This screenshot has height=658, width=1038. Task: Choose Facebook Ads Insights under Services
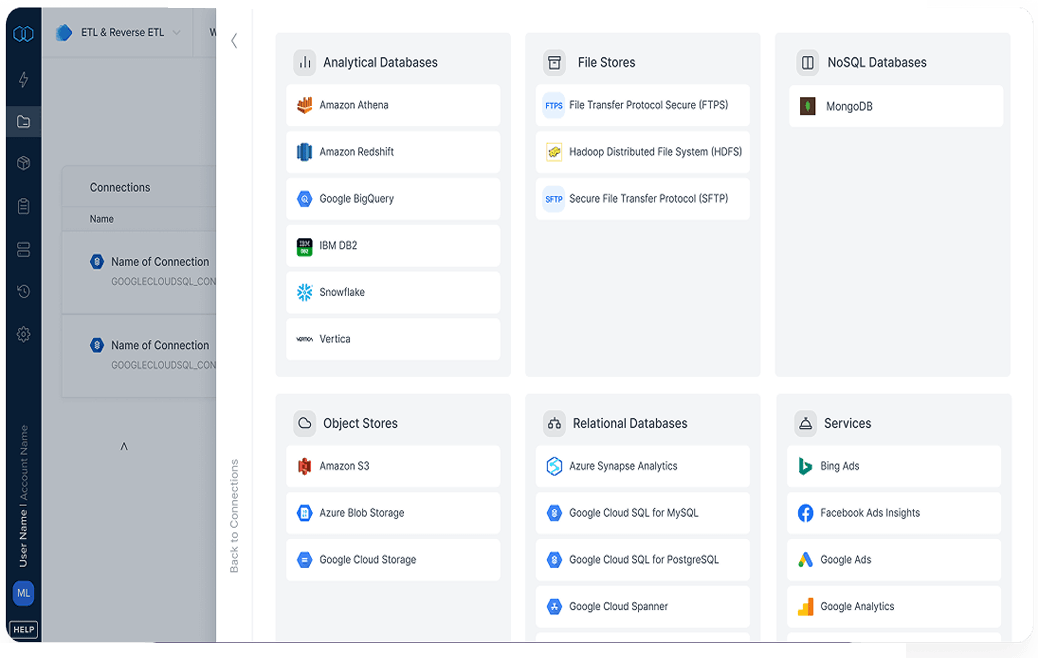893,512
